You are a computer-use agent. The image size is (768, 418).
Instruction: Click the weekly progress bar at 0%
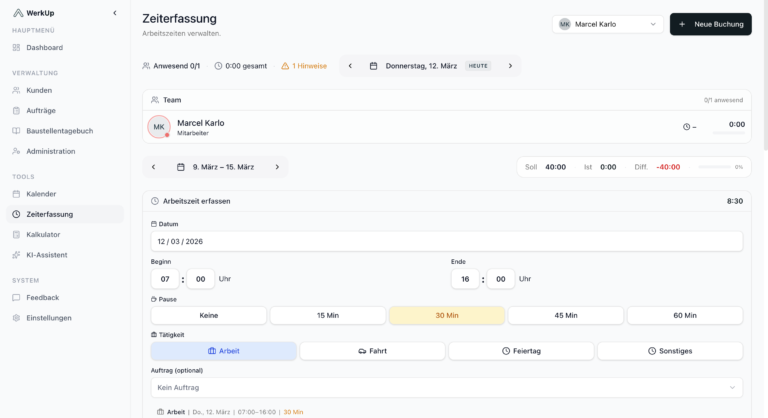713,167
